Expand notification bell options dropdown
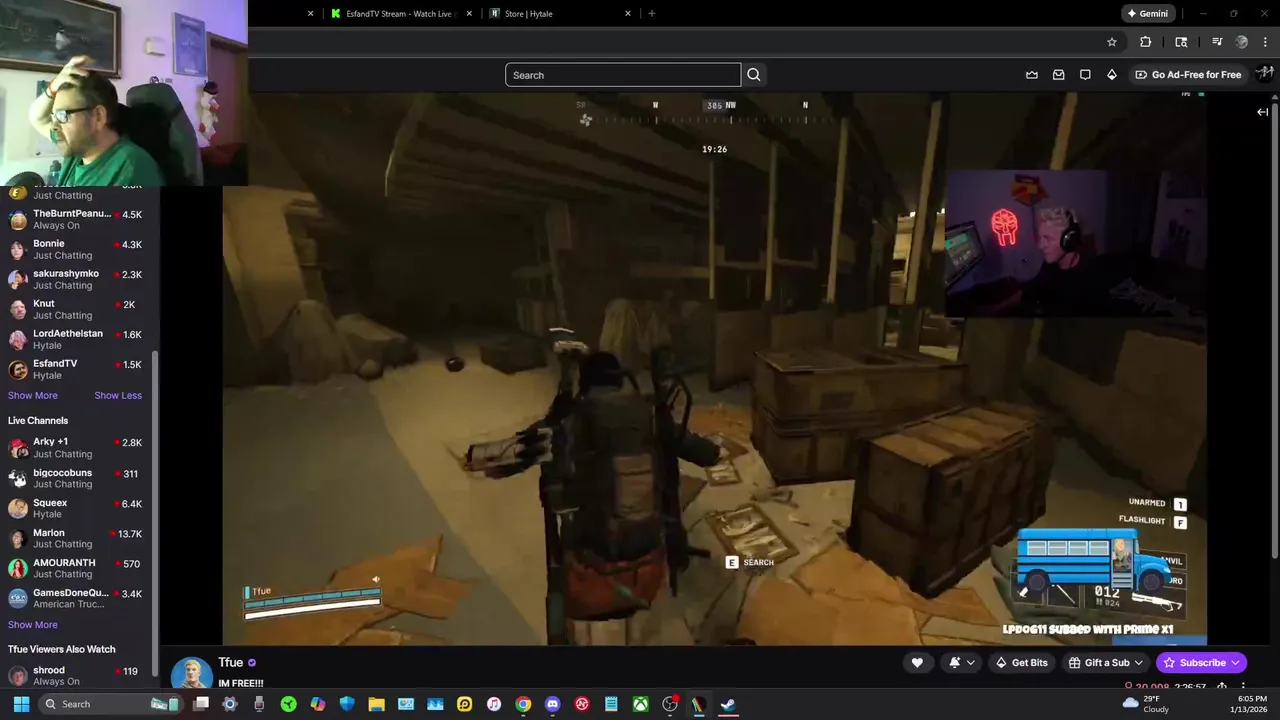 pyautogui.click(x=970, y=662)
